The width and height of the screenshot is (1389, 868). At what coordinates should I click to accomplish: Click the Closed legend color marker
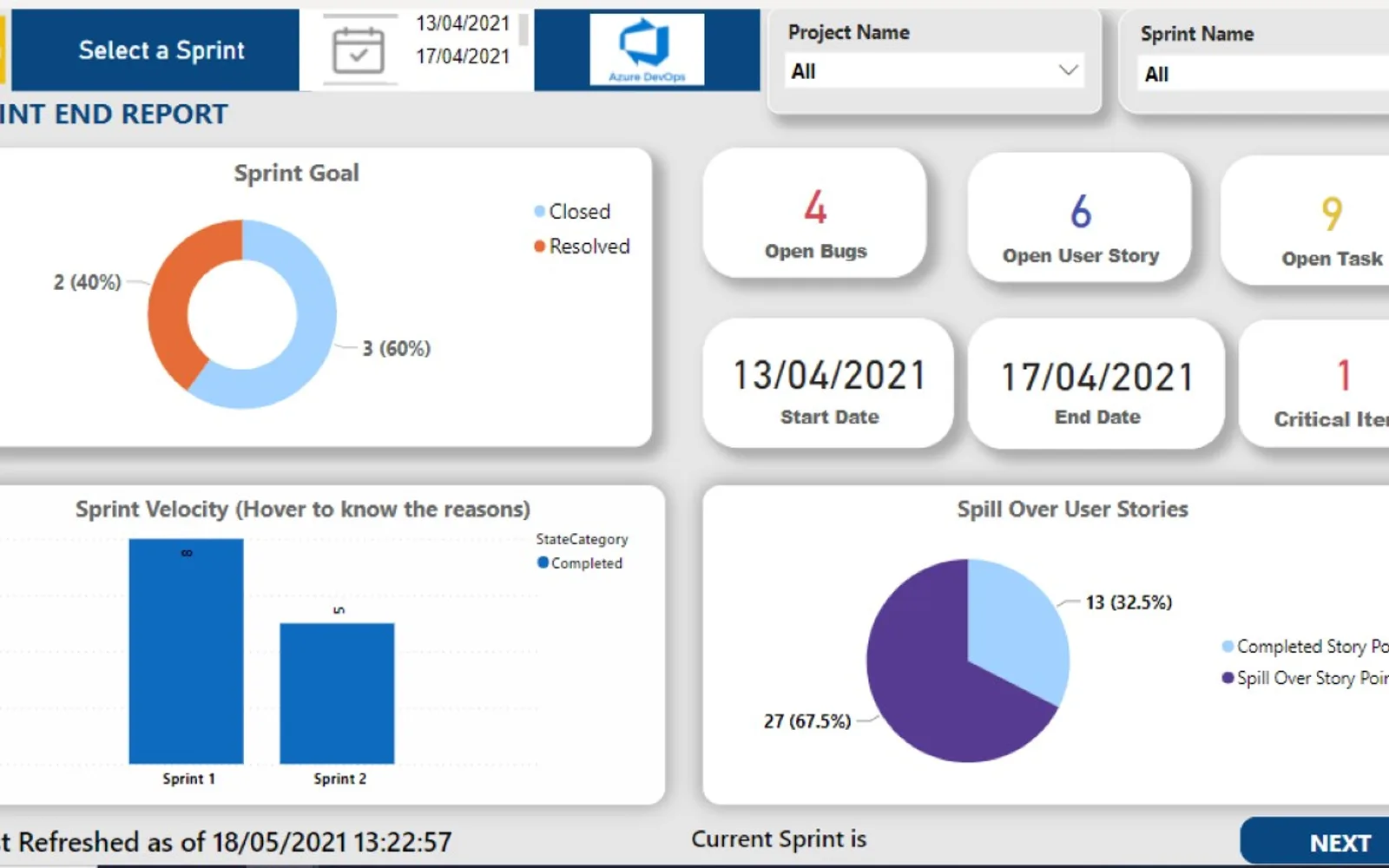click(539, 211)
